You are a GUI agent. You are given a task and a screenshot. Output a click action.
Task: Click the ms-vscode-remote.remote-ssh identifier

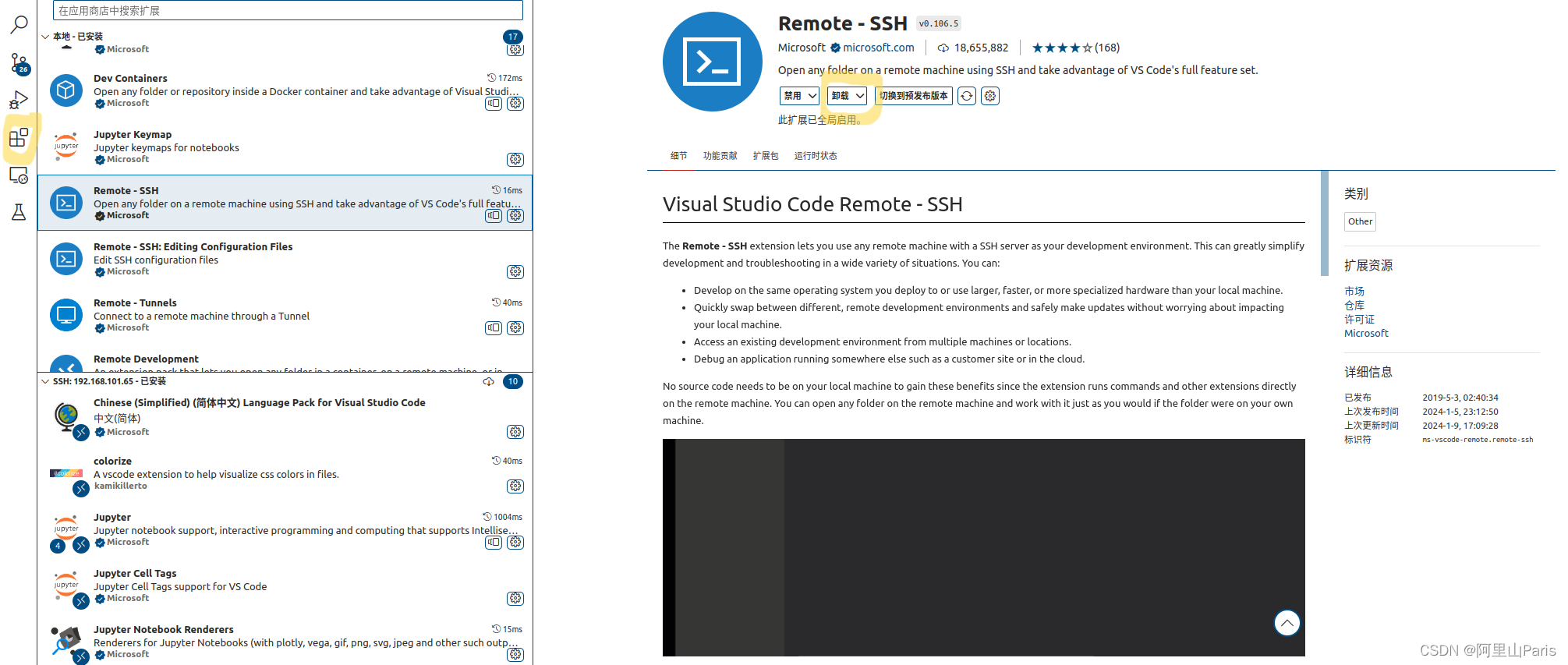1478,440
